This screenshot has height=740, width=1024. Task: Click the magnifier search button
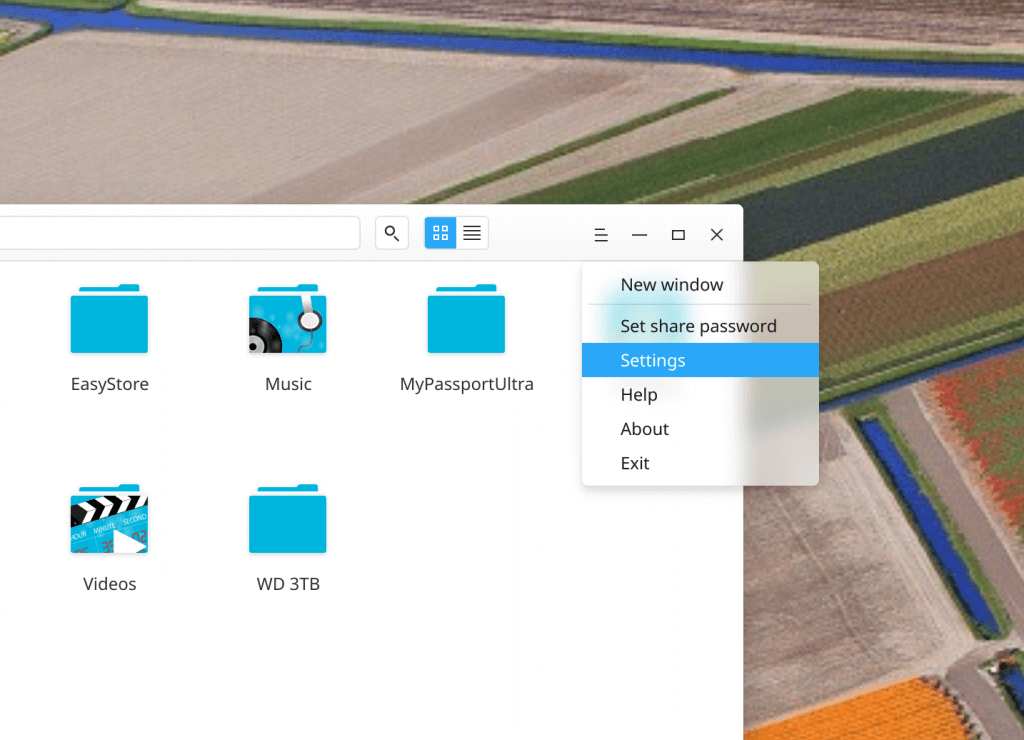pyautogui.click(x=392, y=233)
